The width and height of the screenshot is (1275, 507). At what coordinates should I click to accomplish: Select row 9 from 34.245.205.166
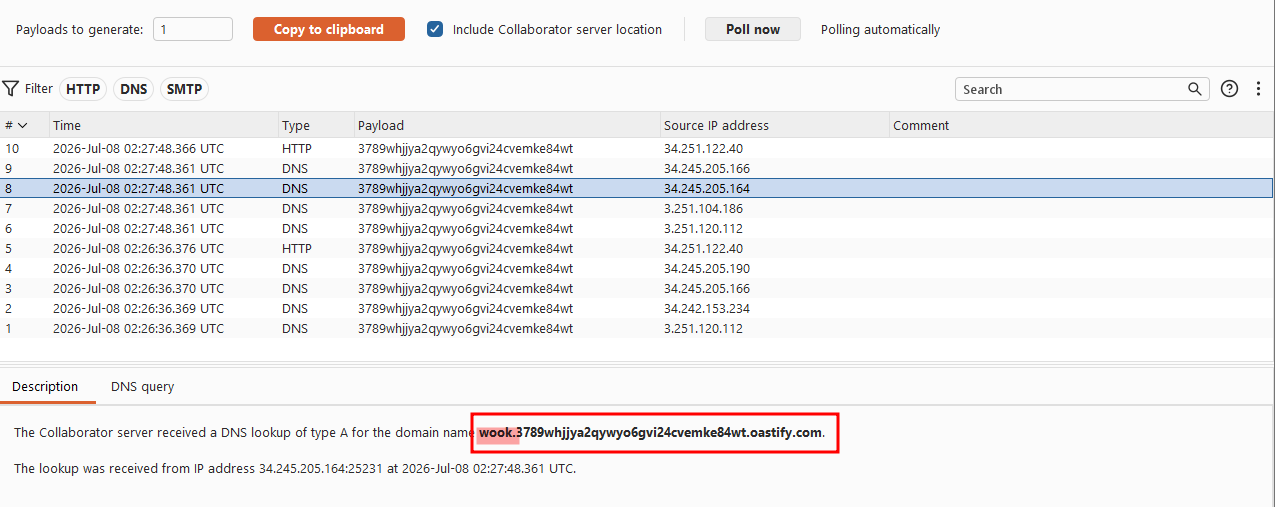(x=637, y=168)
